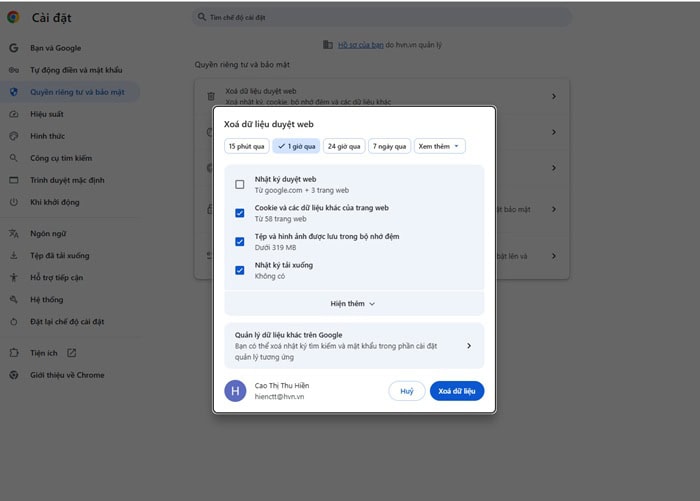Open Công cụ tìm kiếm settings section
This screenshot has width=700, height=501.
click(60, 158)
